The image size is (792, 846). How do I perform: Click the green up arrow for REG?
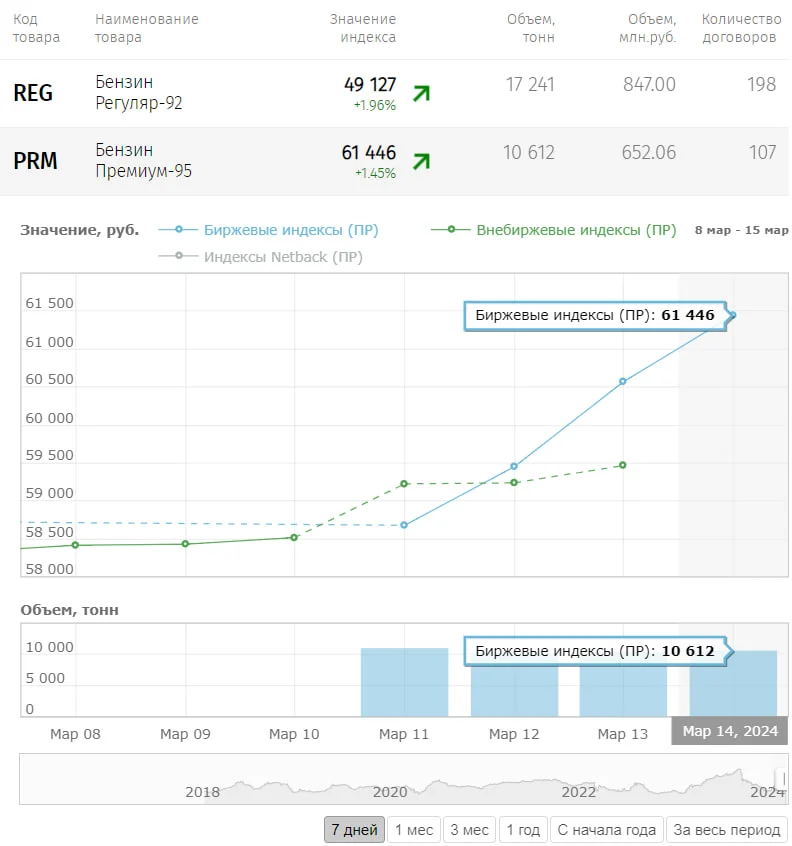pos(421,93)
